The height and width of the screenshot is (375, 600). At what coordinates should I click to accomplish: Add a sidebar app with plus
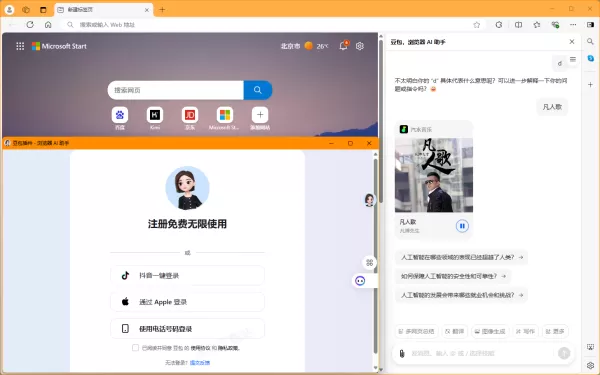point(590,85)
